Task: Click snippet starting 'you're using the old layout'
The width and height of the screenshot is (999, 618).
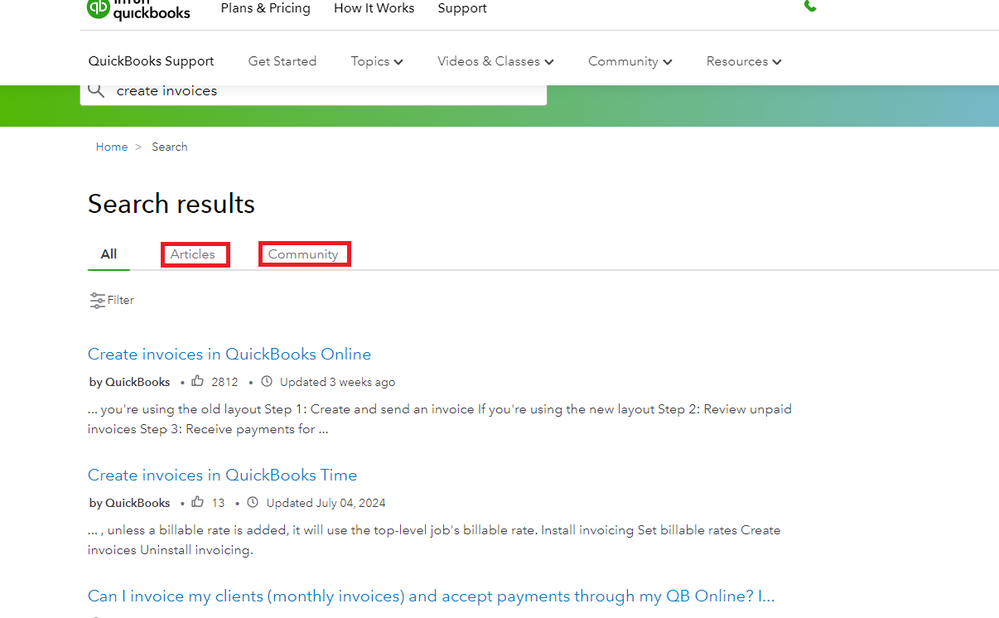Action: [440, 419]
